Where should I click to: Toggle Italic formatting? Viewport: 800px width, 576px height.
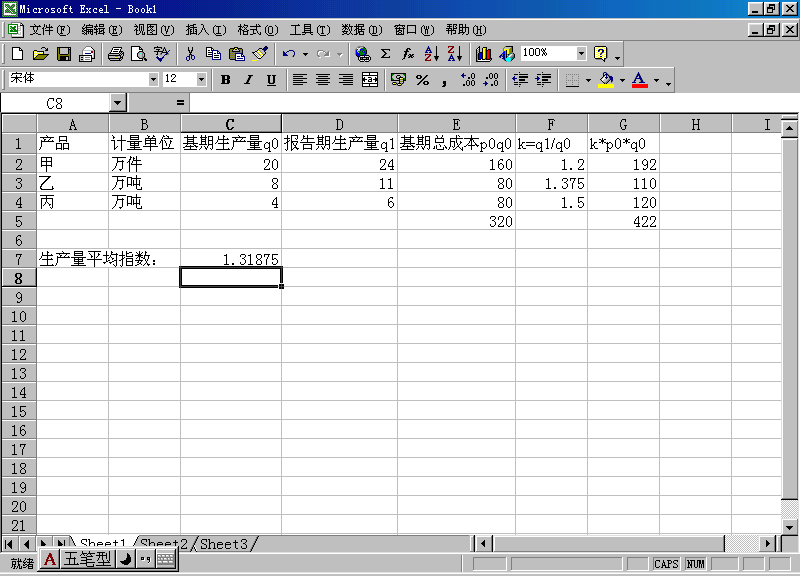tap(248, 79)
